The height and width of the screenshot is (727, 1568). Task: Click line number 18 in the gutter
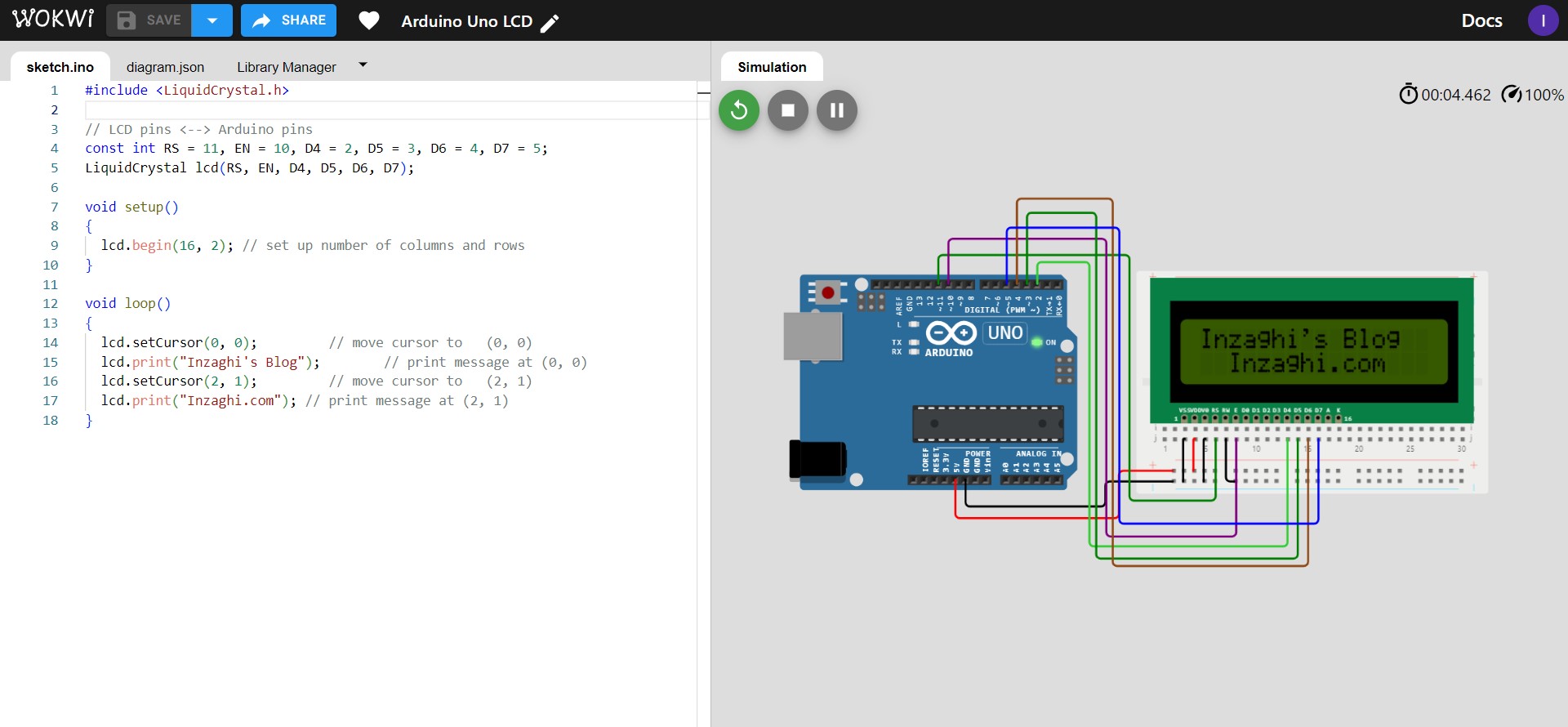coord(51,420)
